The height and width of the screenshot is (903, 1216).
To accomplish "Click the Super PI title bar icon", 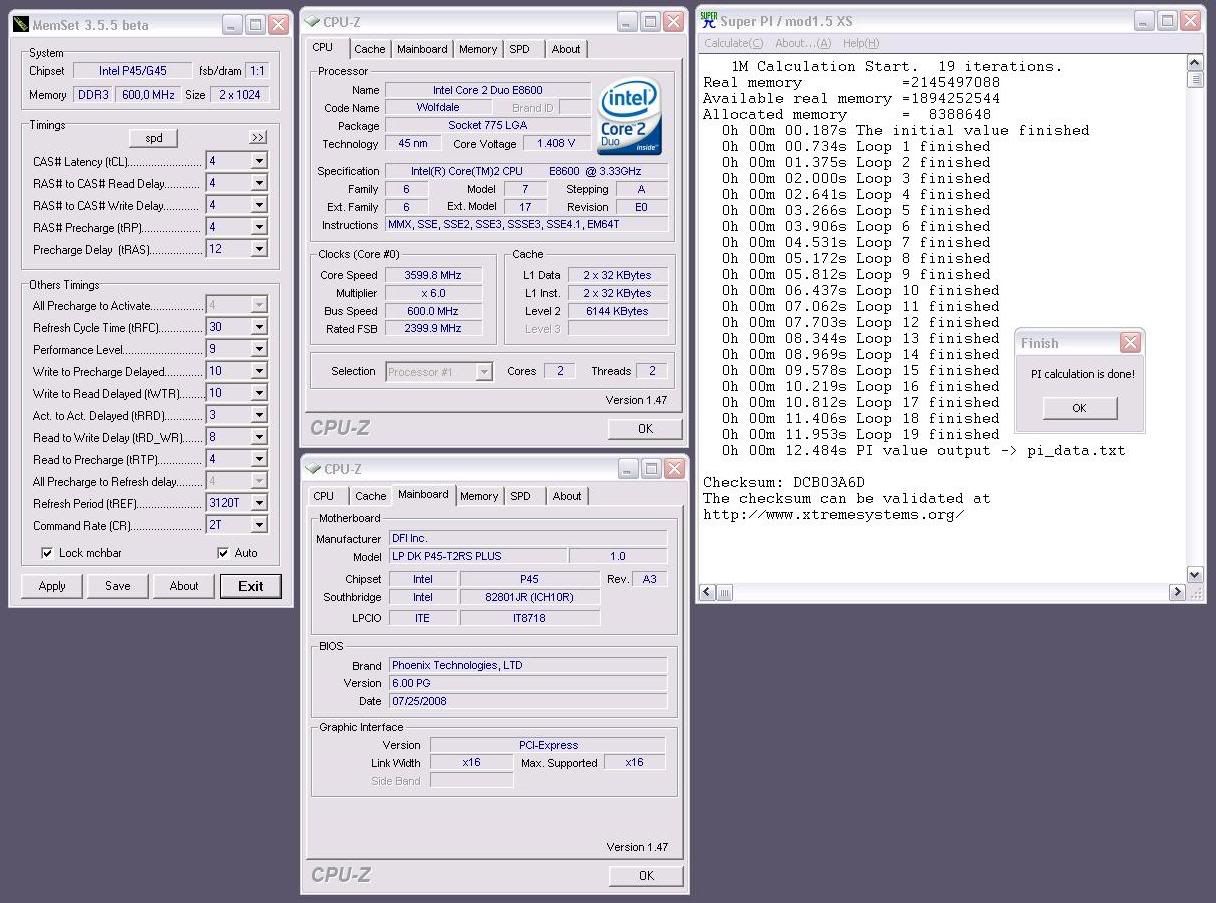I will [x=708, y=19].
